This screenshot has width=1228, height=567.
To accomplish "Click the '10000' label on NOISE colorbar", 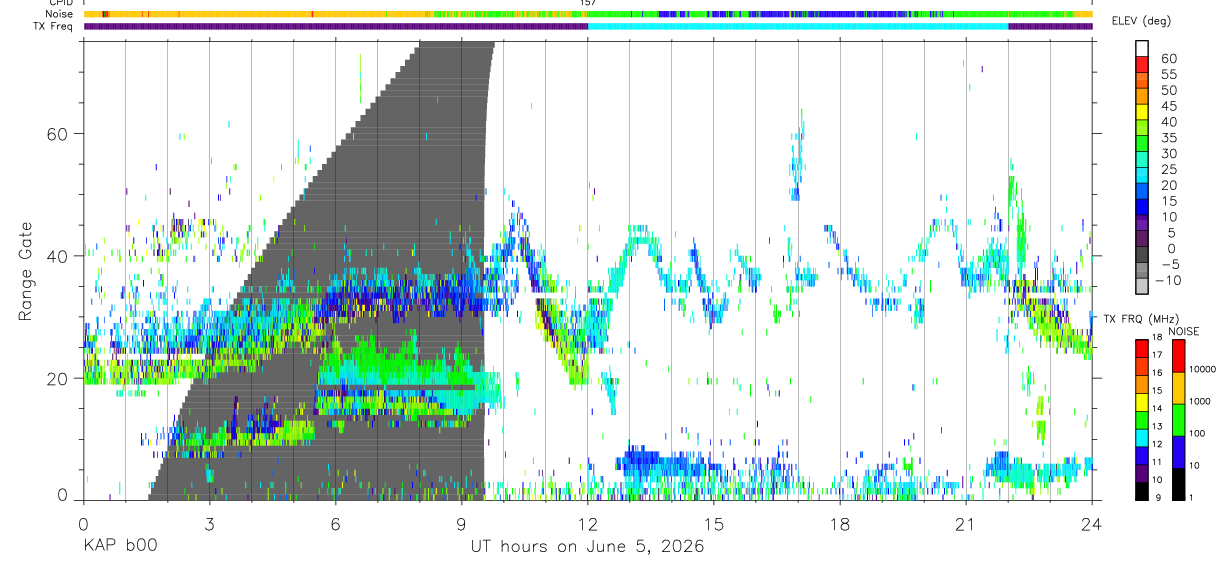I will 1204,370.
